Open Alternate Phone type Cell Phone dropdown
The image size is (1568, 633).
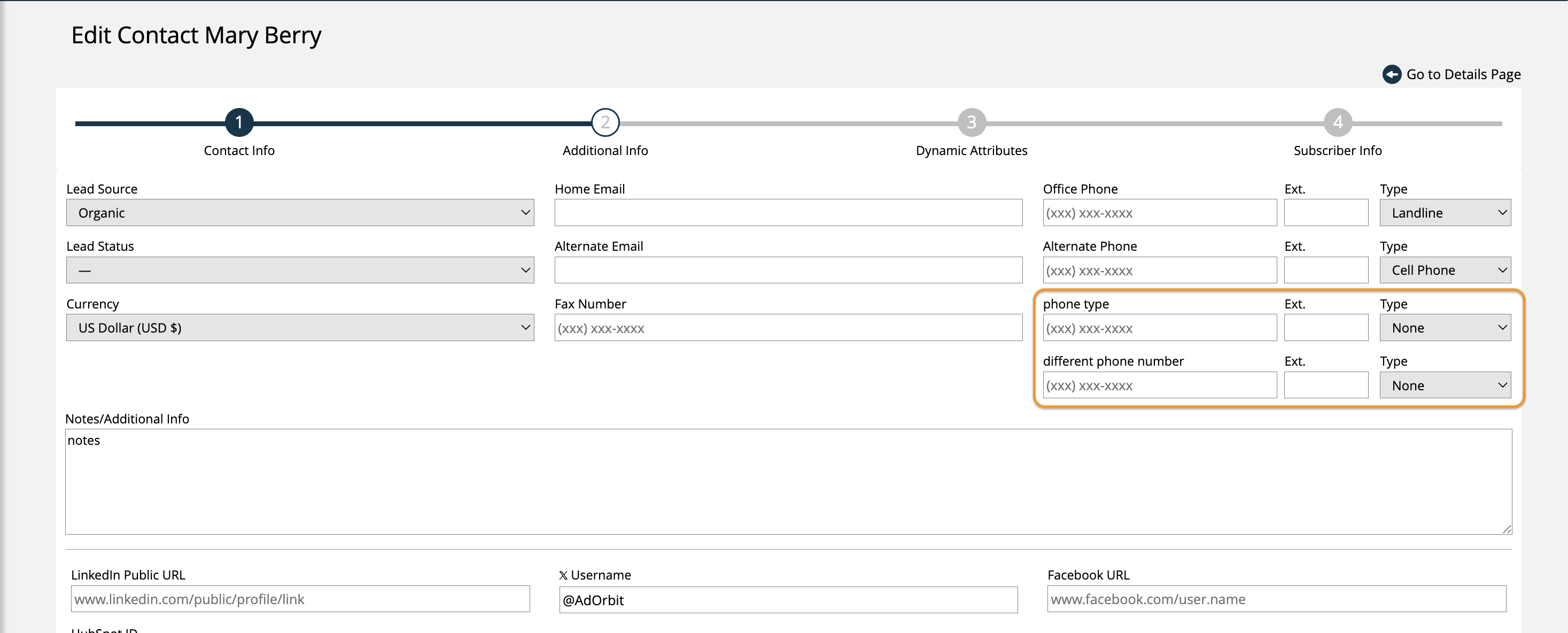[x=1445, y=270]
